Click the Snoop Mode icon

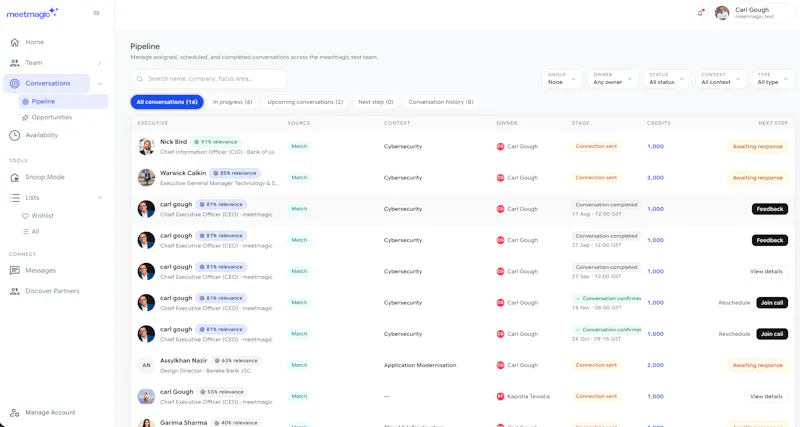click(x=15, y=177)
